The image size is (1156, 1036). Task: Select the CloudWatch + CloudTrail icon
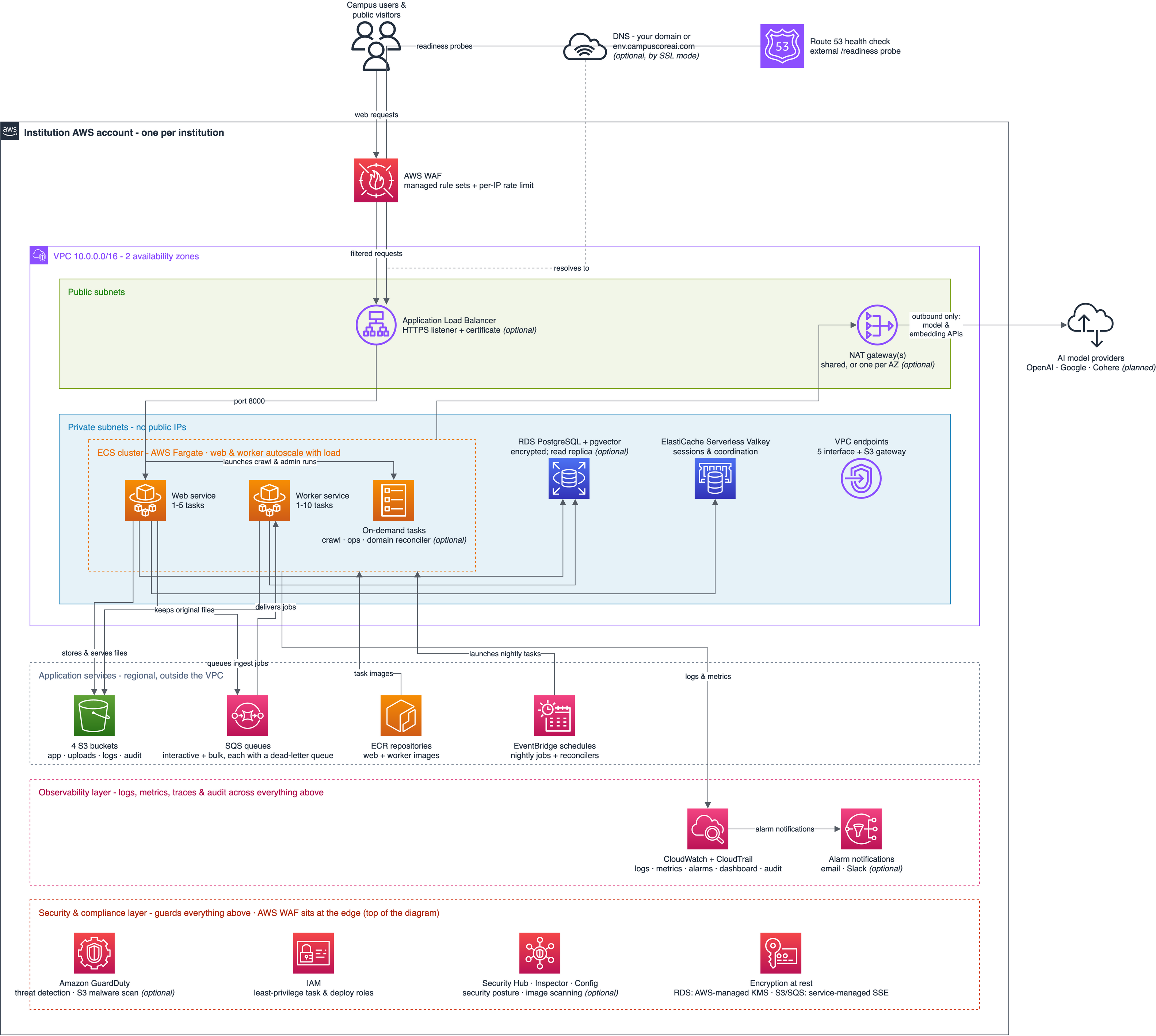(708, 829)
